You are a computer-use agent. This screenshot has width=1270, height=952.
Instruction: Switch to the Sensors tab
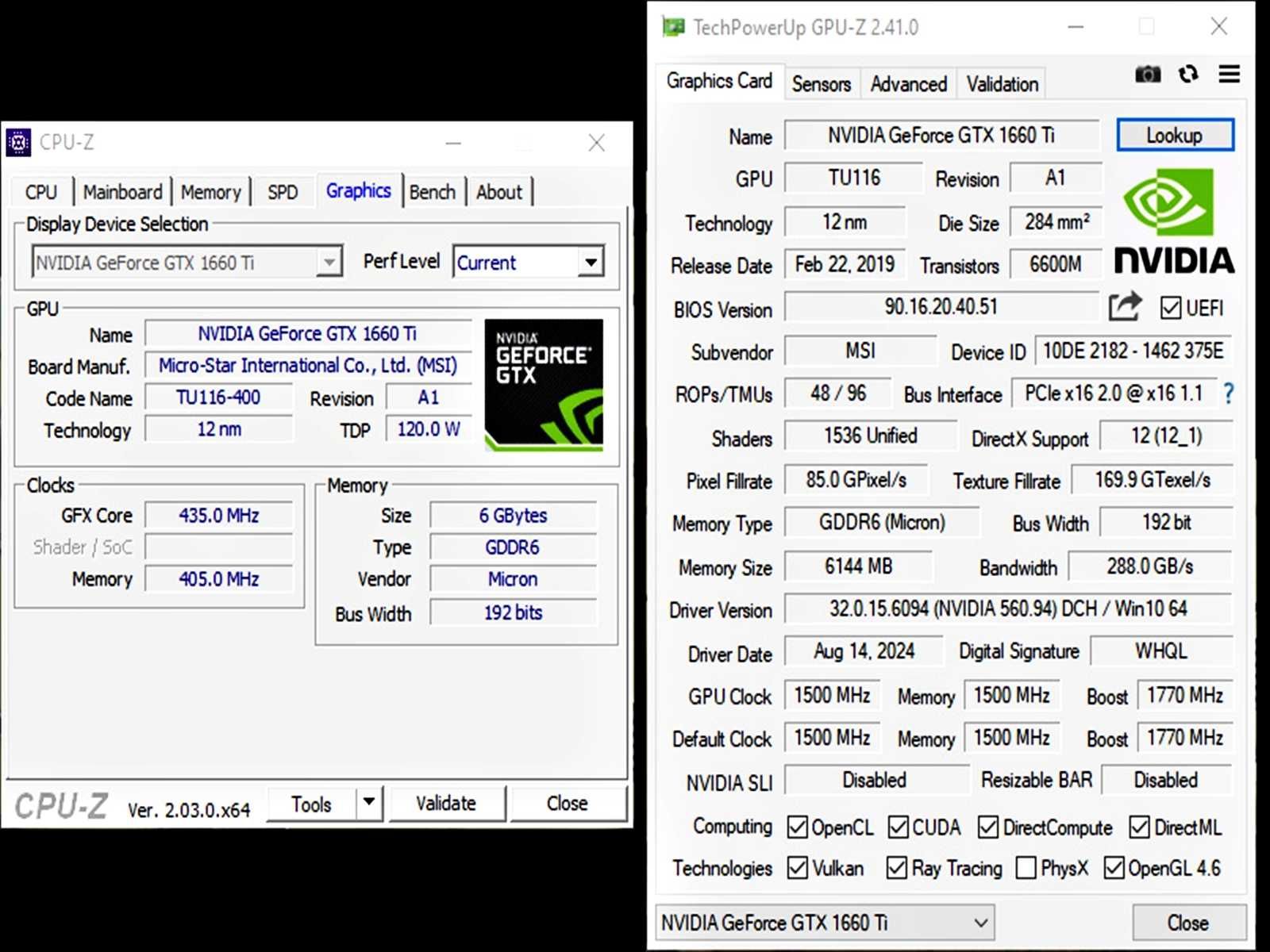[822, 84]
